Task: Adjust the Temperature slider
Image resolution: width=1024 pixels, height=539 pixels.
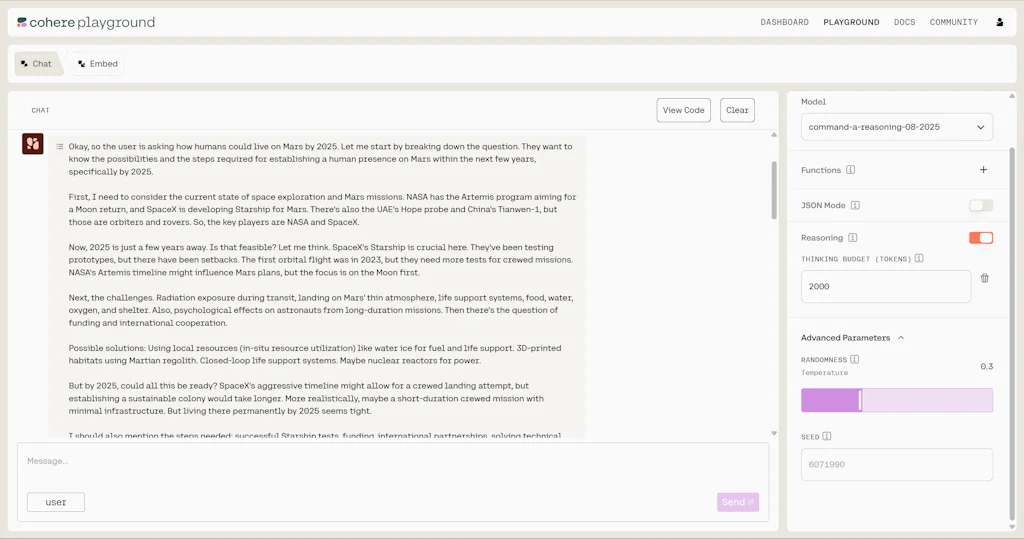Action: 897,400
